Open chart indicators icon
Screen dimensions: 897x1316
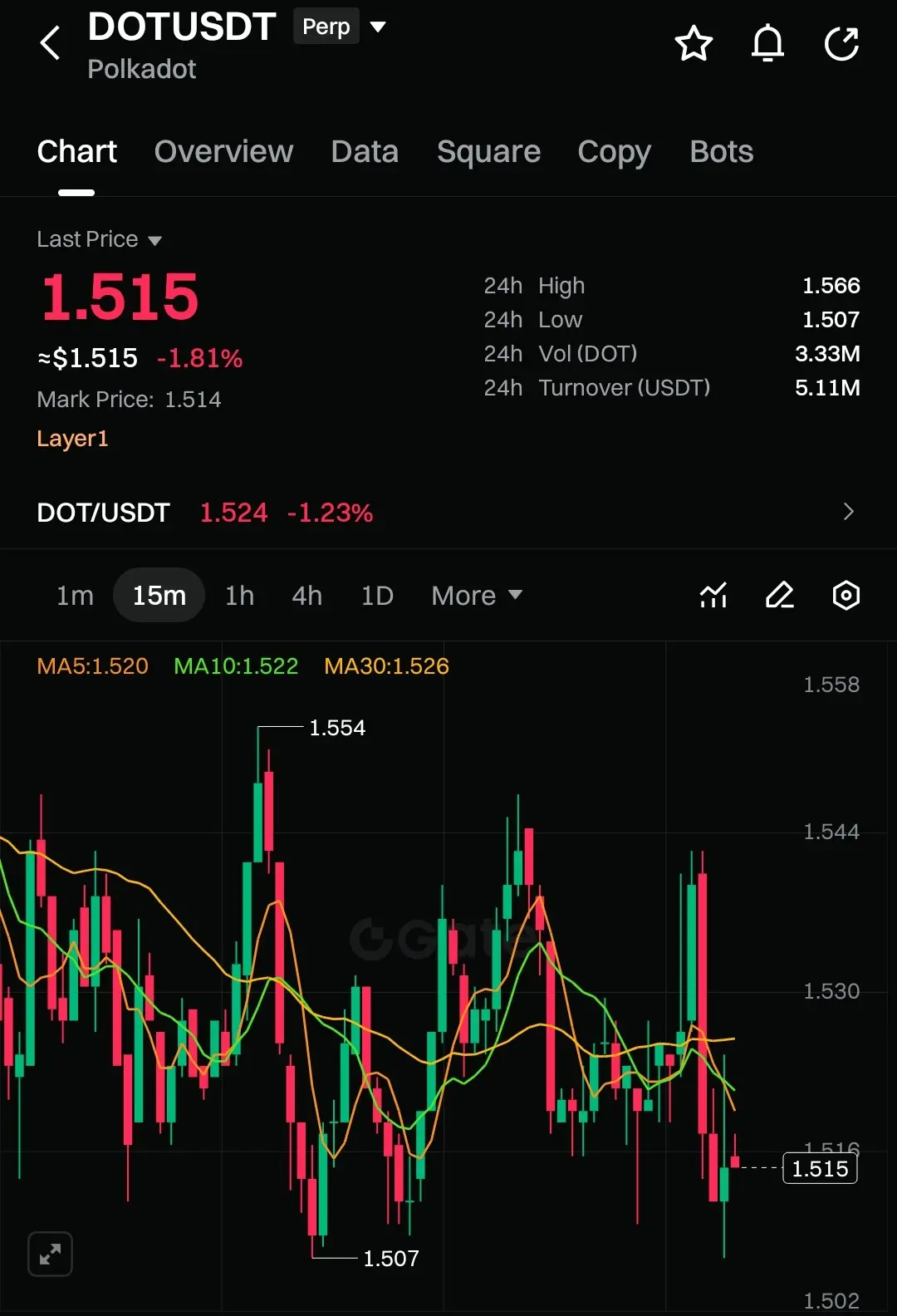click(713, 595)
